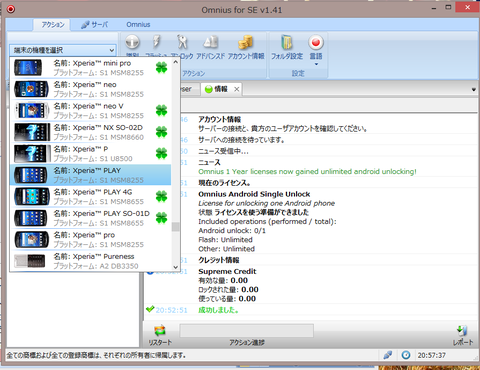Click the 成功しました。 log line
The image size is (480, 370).
point(218,310)
